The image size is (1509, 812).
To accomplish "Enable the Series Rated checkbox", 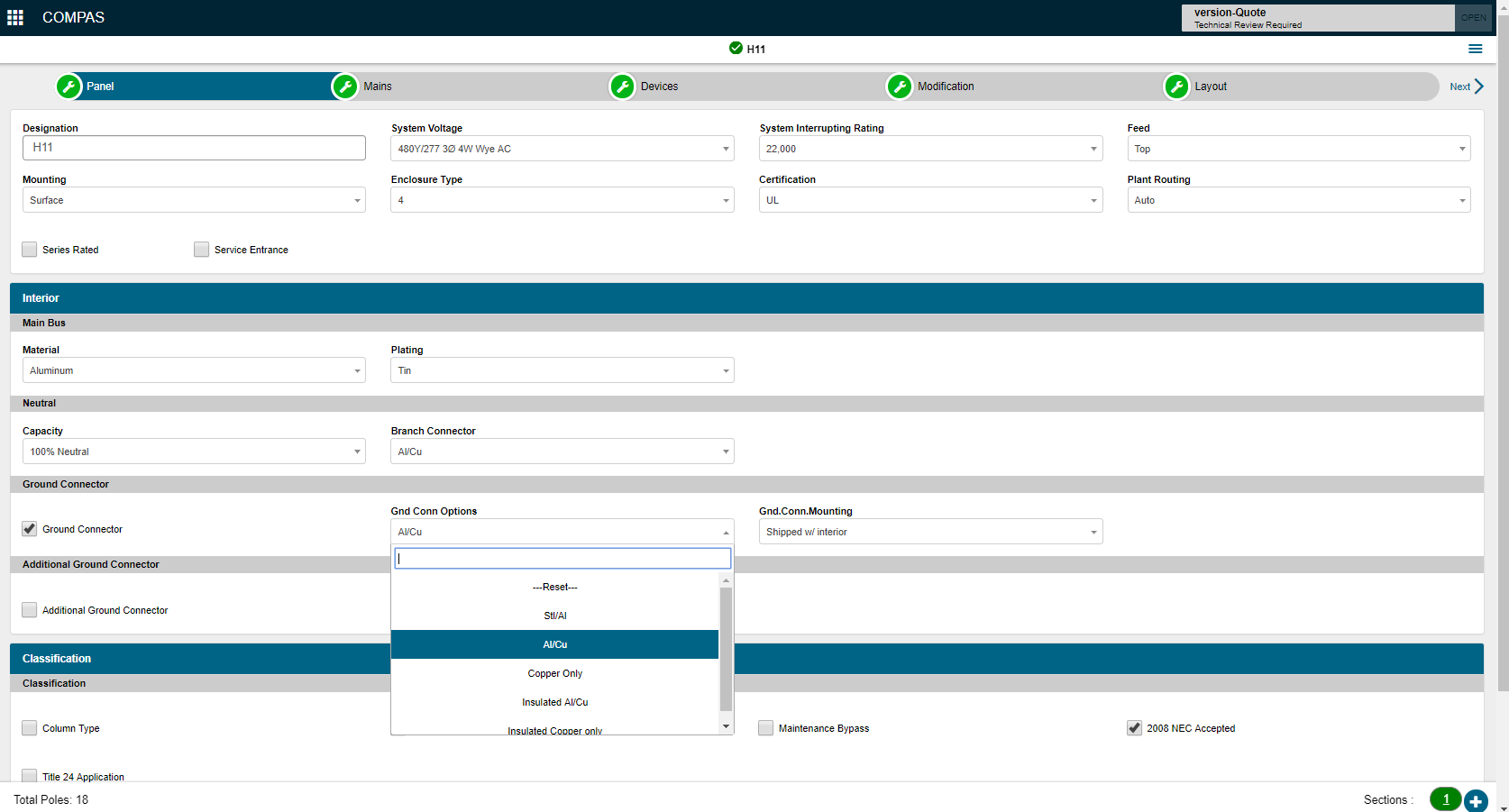I will coord(30,250).
